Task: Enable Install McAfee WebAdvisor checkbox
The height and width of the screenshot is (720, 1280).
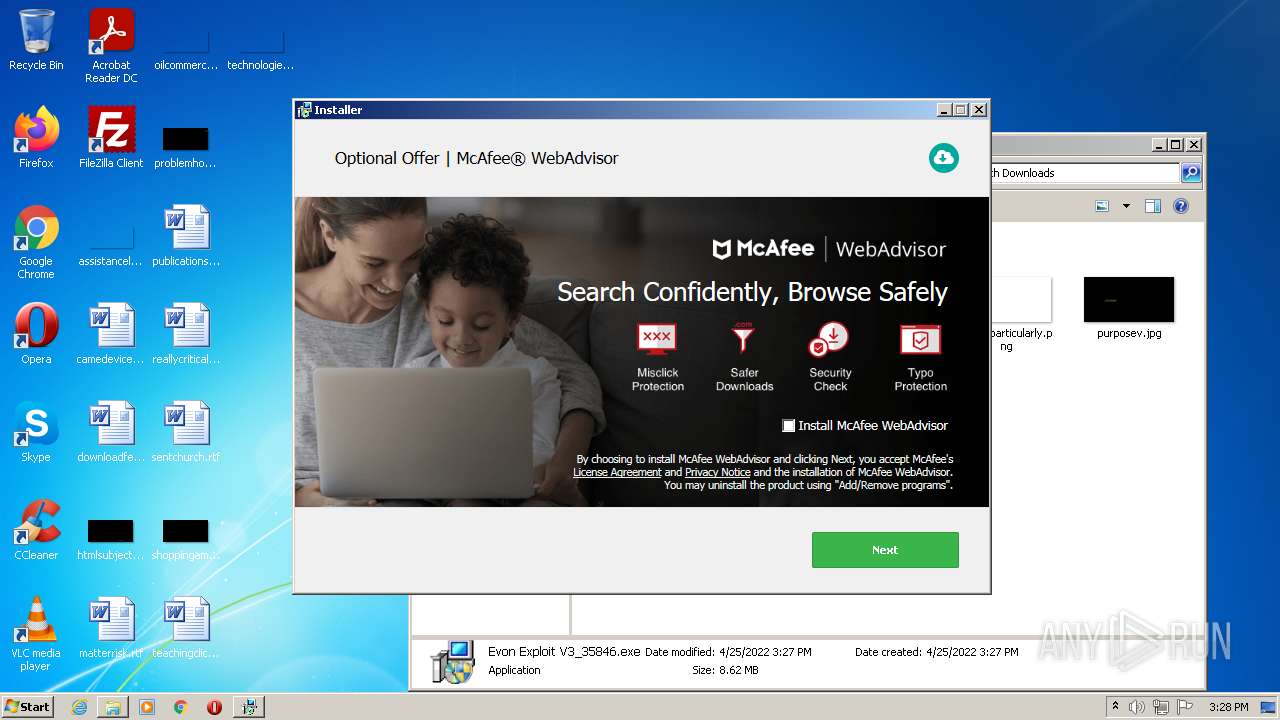Action: 788,426
